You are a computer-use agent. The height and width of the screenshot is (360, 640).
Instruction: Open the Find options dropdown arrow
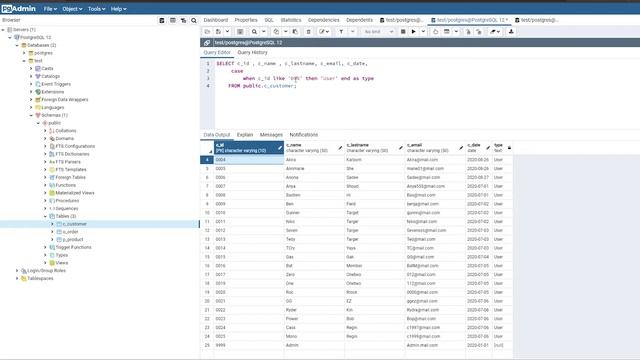click(x=264, y=32)
